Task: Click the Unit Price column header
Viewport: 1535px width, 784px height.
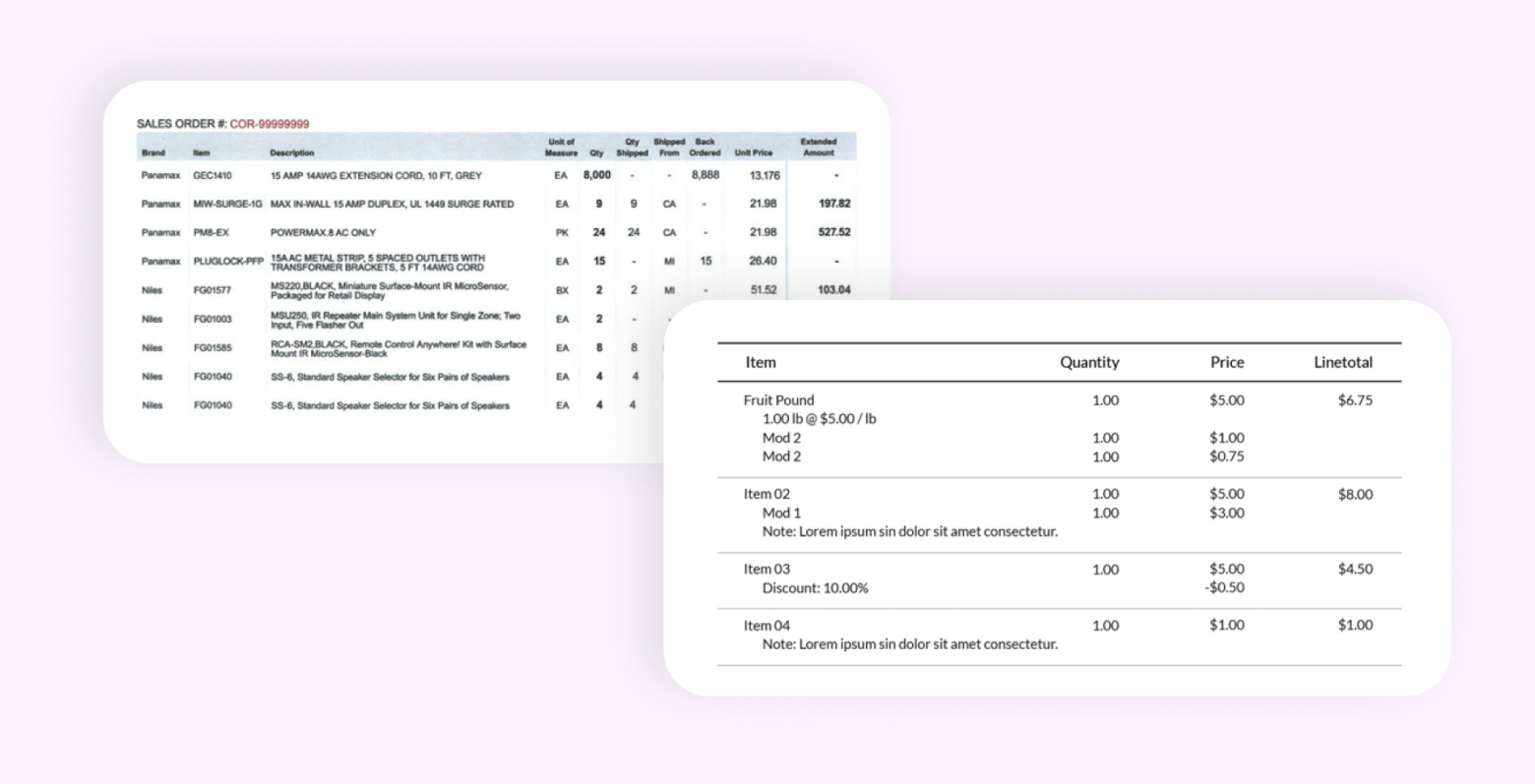Action: click(x=753, y=152)
